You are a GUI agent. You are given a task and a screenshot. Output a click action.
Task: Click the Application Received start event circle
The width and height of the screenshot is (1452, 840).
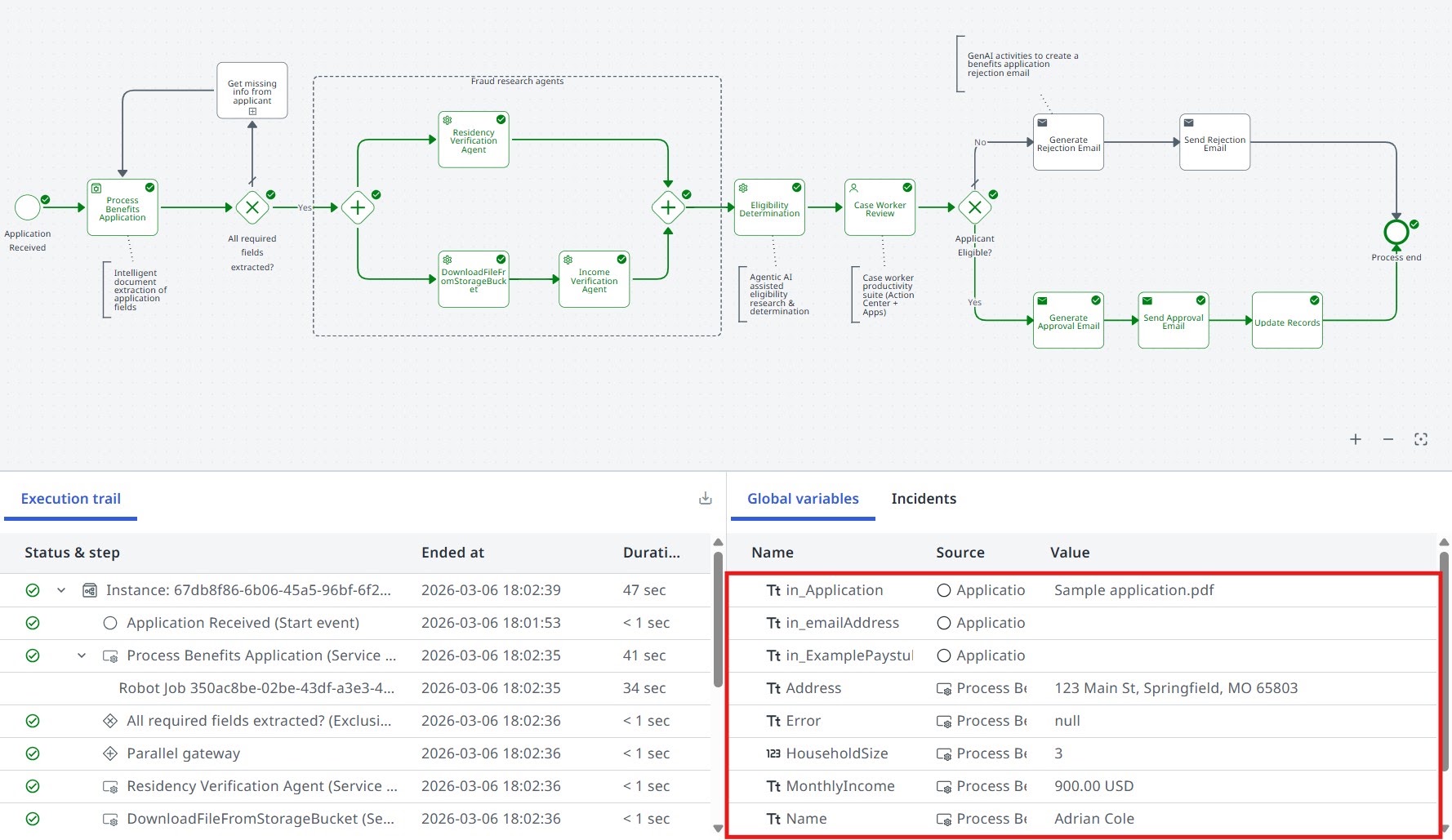28,207
